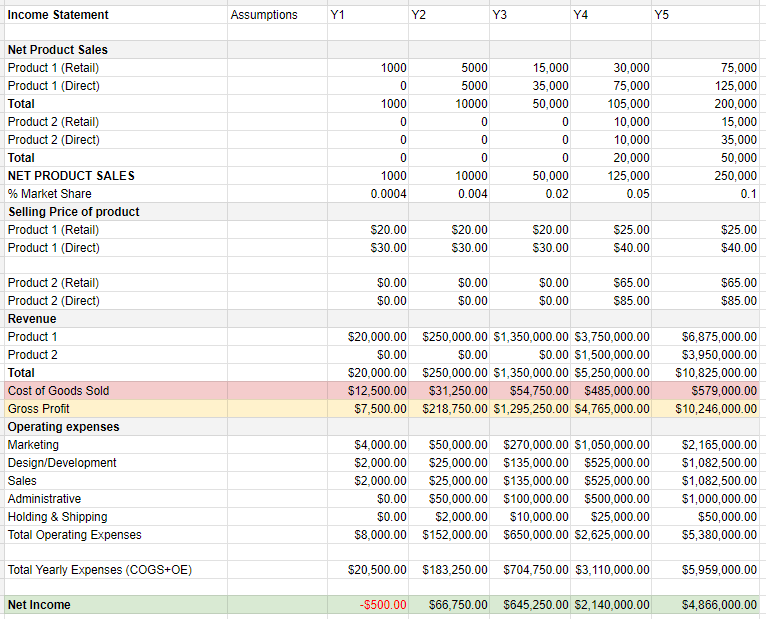Select the $10,246,000.00 gross profit cell
The image size is (766, 619).
(705, 409)
